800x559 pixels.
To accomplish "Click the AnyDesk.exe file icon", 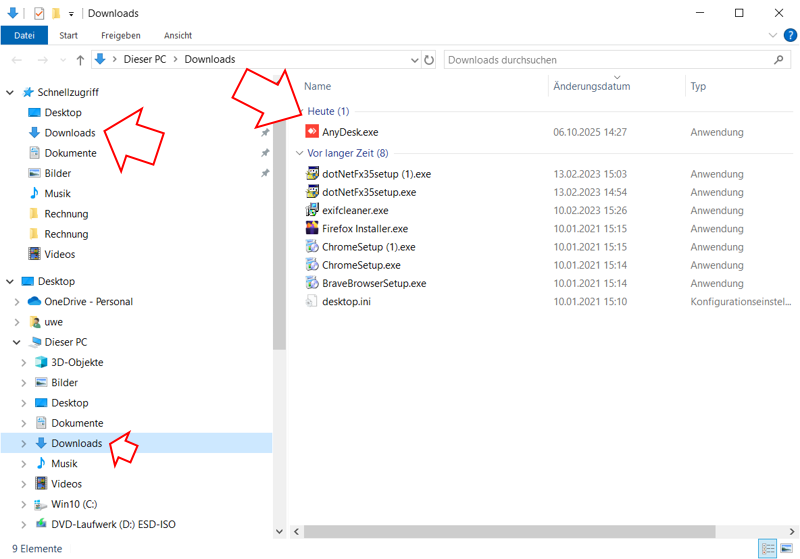I will click(312, 132).
